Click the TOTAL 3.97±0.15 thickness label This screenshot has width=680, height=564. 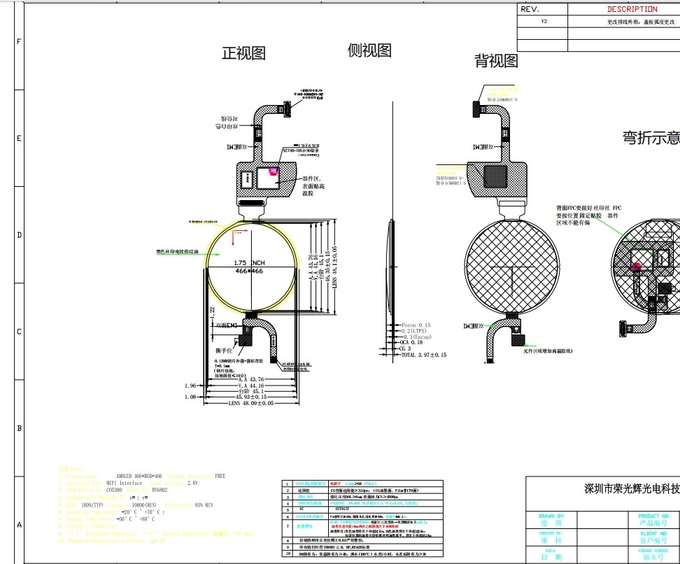click(424, 355)
